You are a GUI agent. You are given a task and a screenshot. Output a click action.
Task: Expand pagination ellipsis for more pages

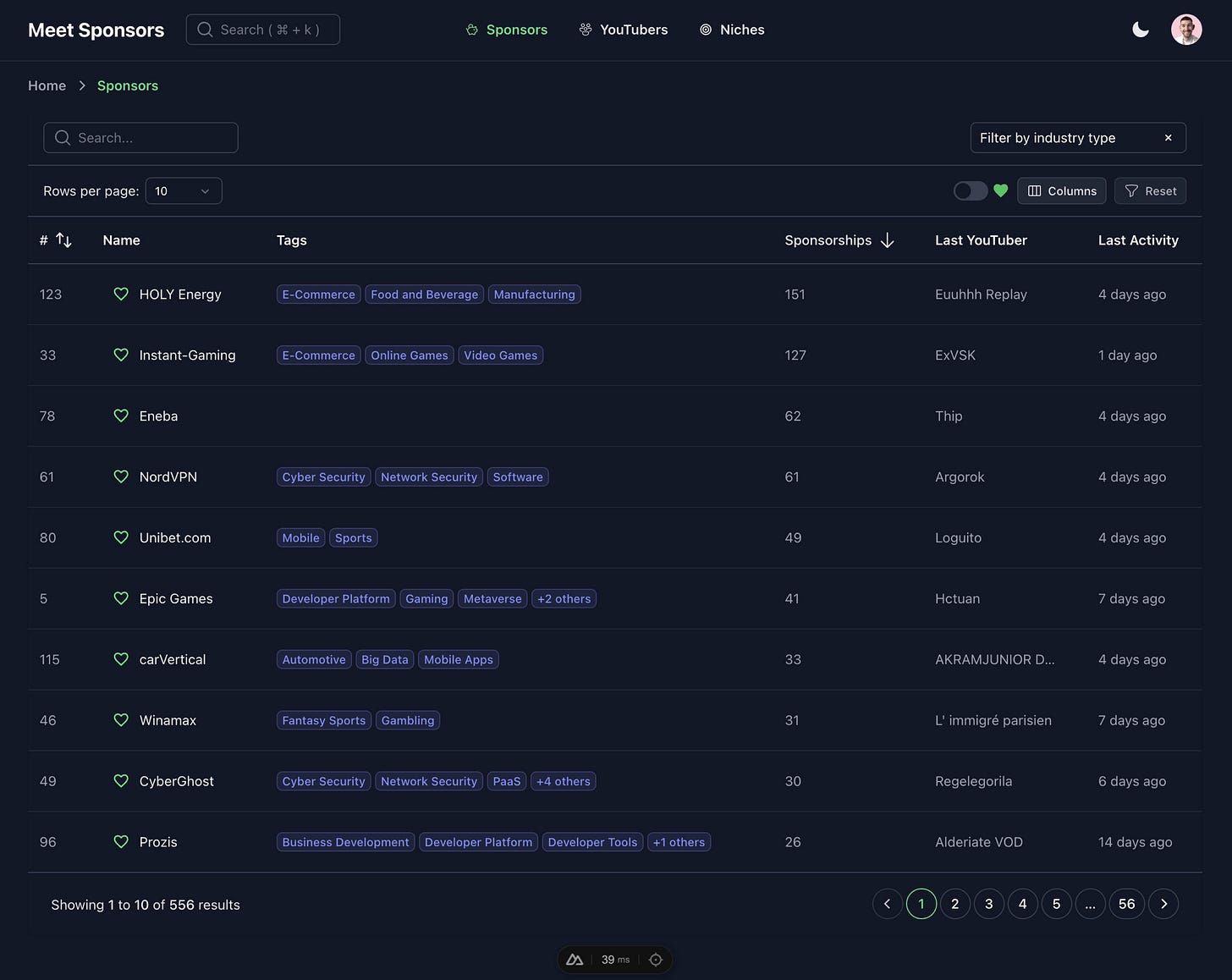[x=1090, y=904]
